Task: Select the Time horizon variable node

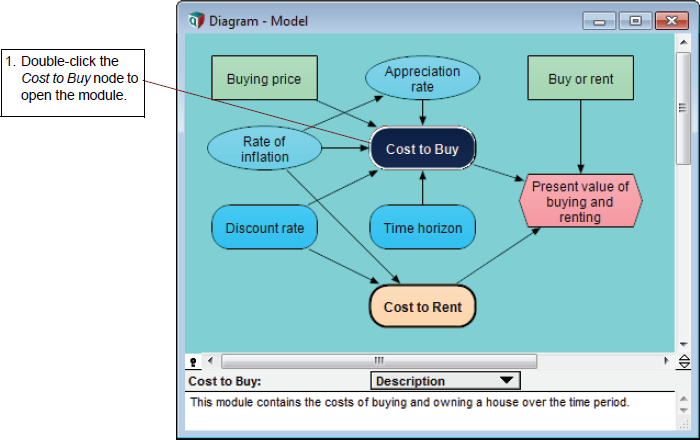Action: point(422,228)
